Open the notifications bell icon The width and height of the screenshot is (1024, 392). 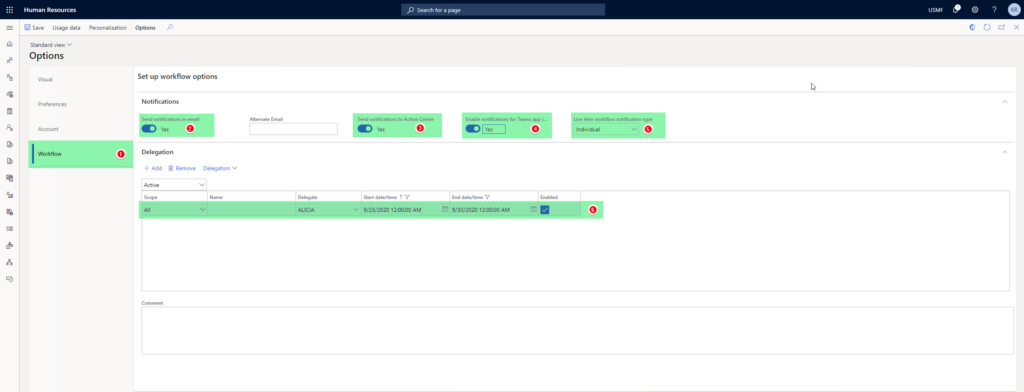(x=956, y=9)
